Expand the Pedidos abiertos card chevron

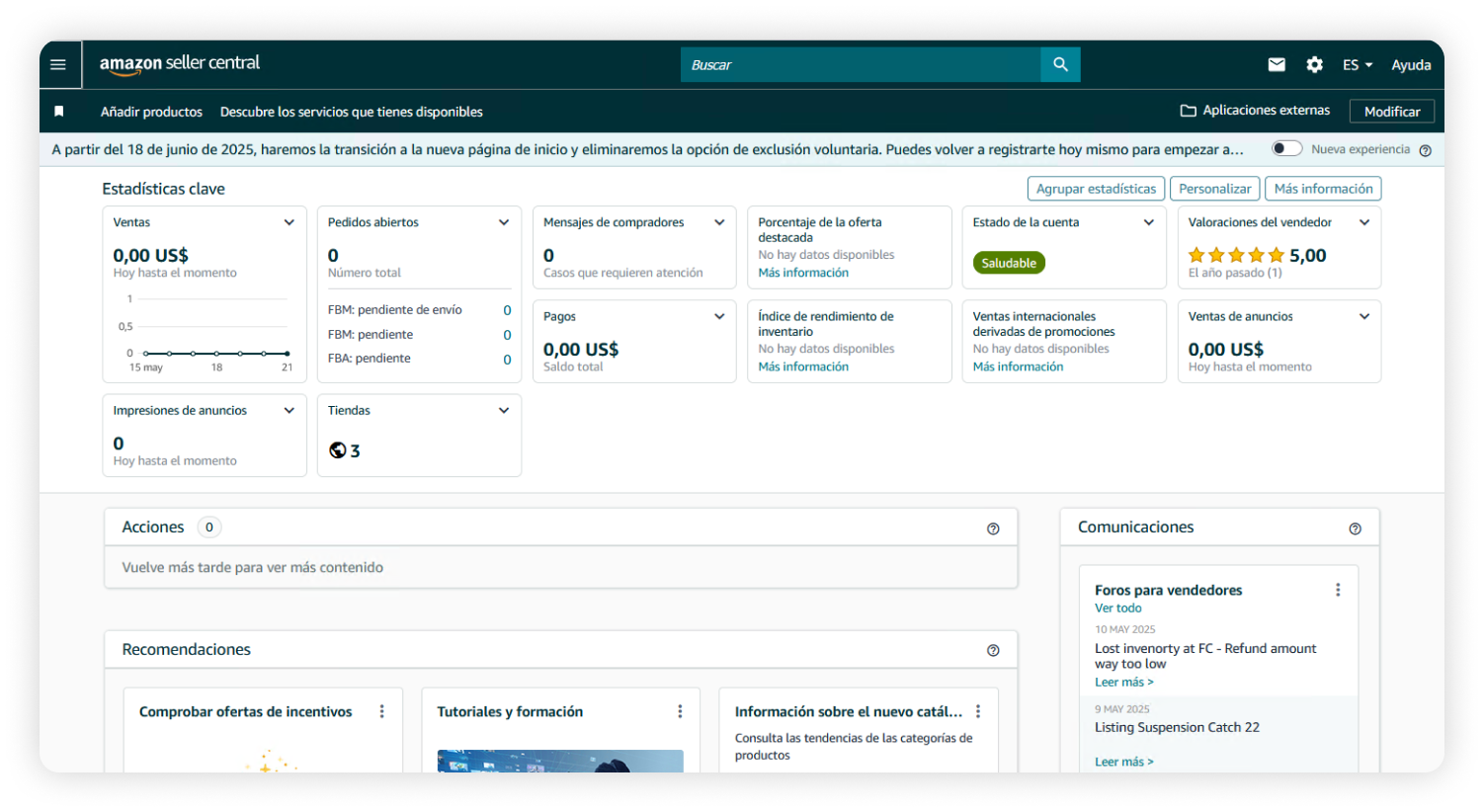pyautogui.click(x=504, y=222)
